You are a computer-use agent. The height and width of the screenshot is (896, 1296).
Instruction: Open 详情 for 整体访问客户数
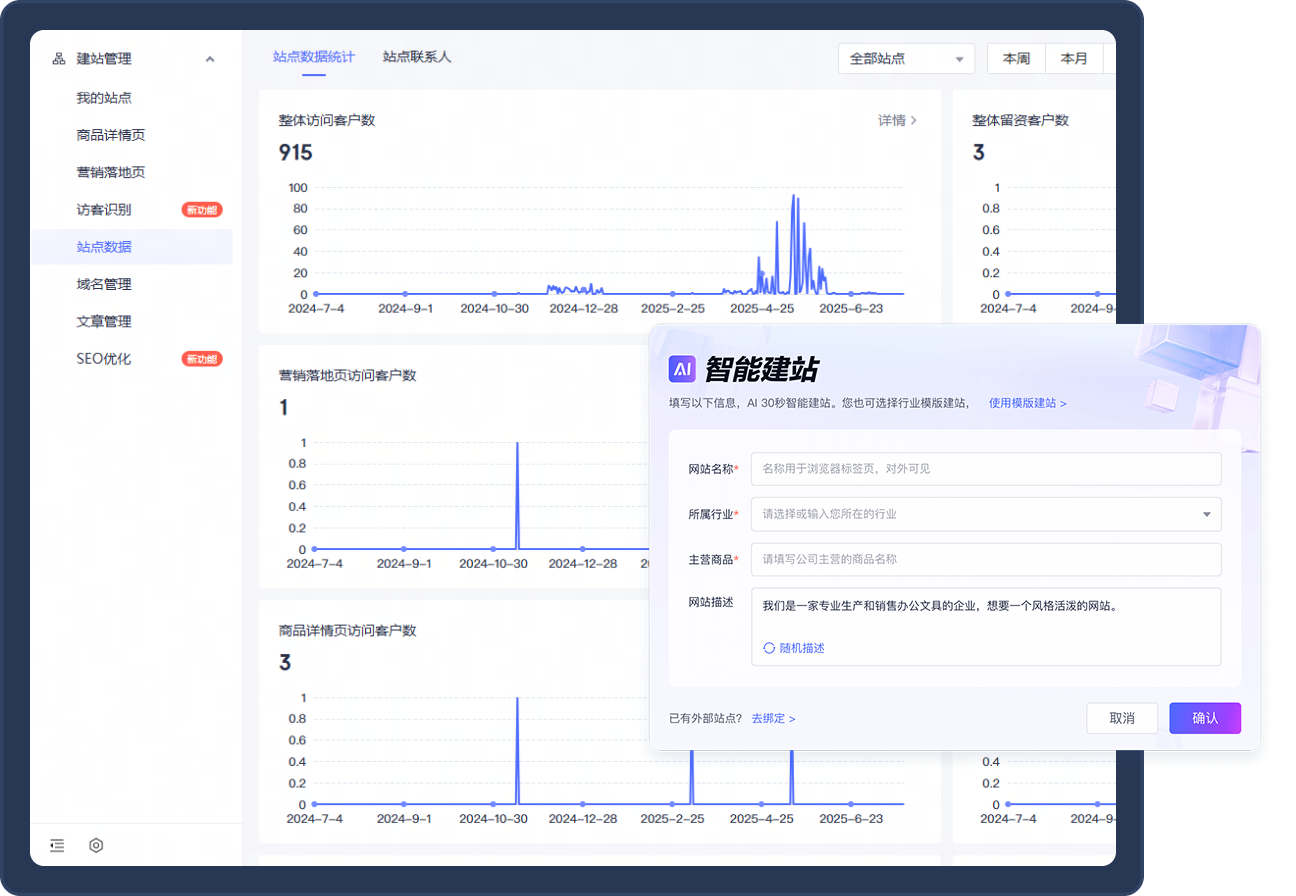897,120
